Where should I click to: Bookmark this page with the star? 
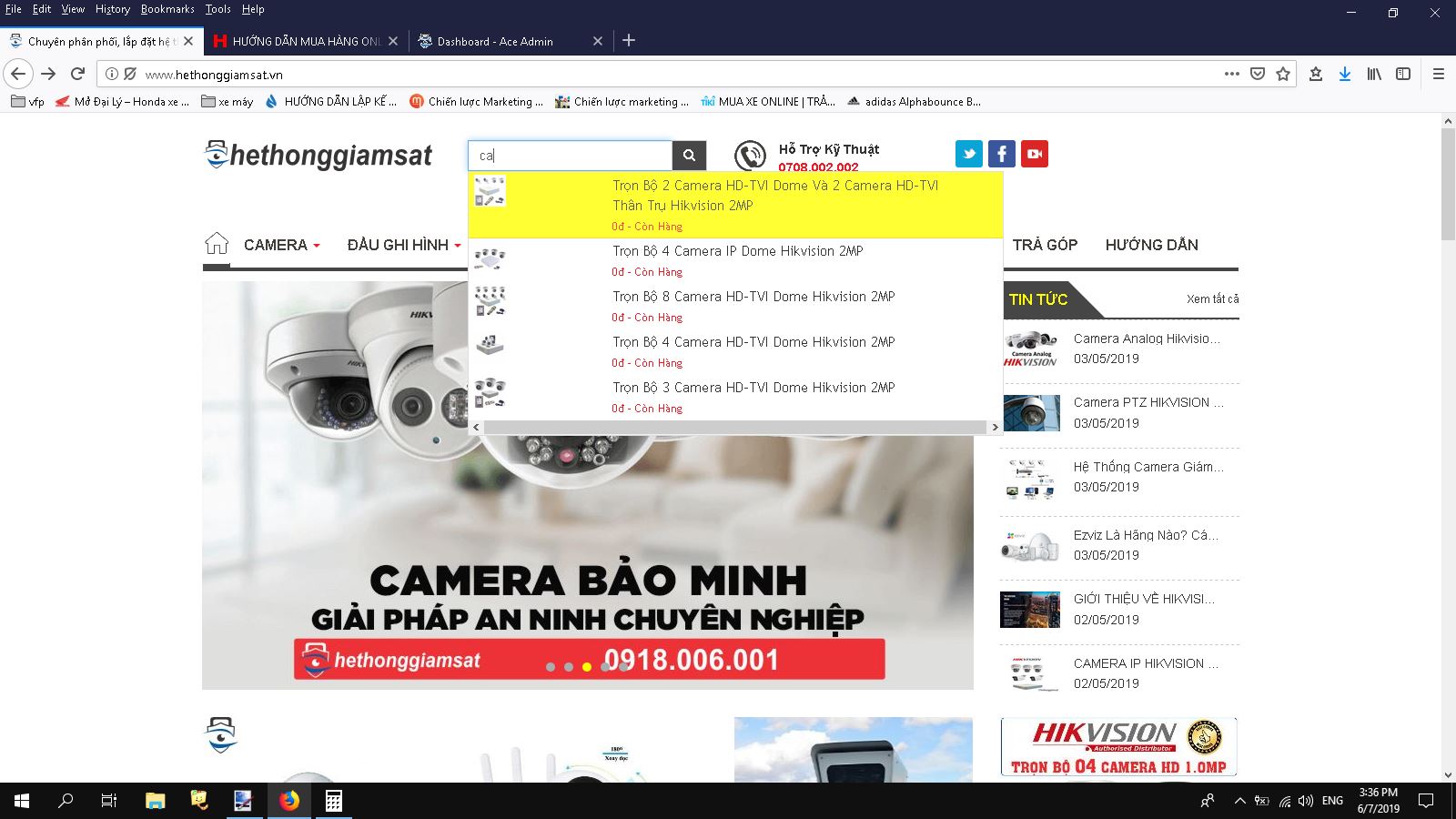coord(1283,74)
